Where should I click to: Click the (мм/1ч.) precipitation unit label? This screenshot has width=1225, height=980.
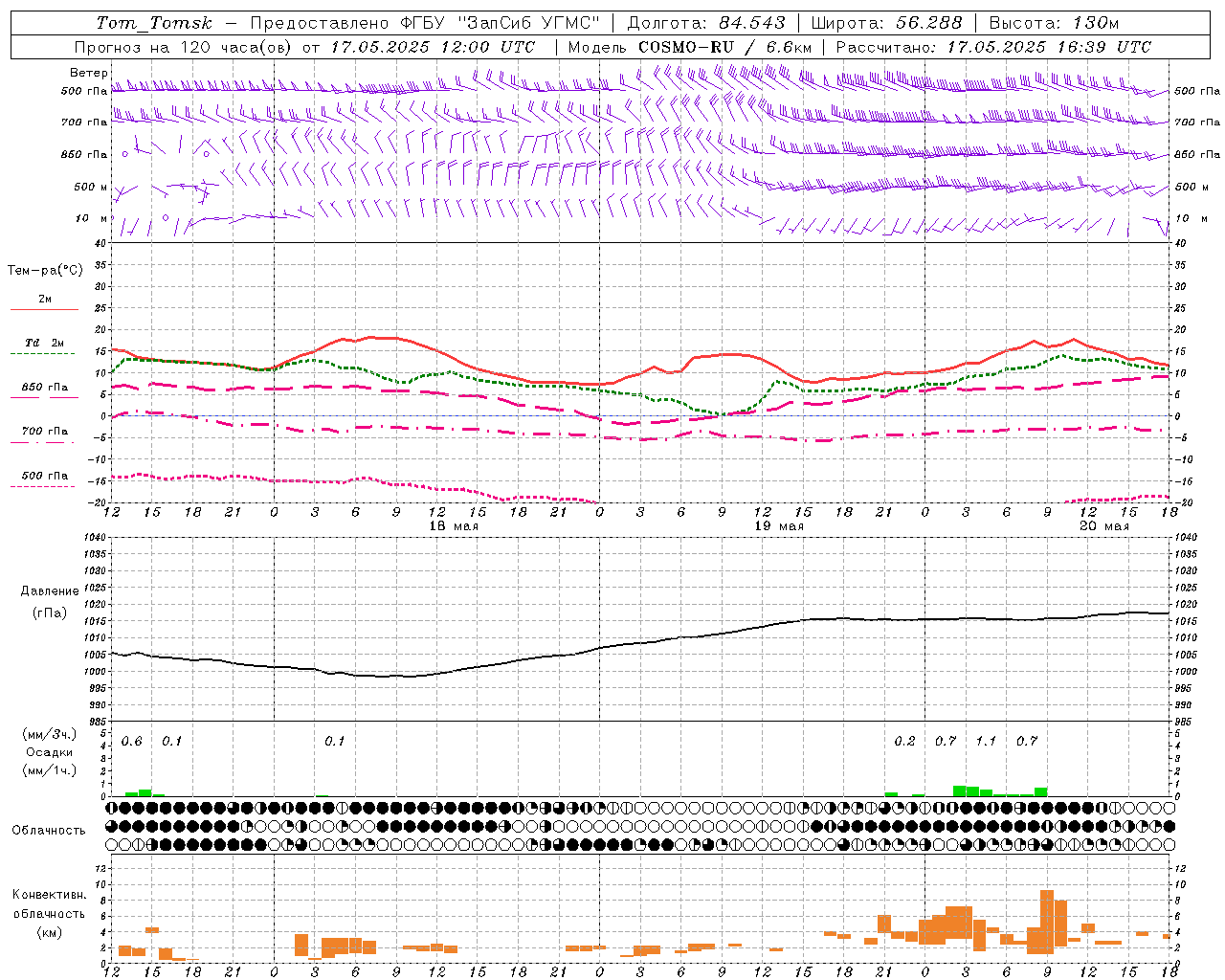50,770
